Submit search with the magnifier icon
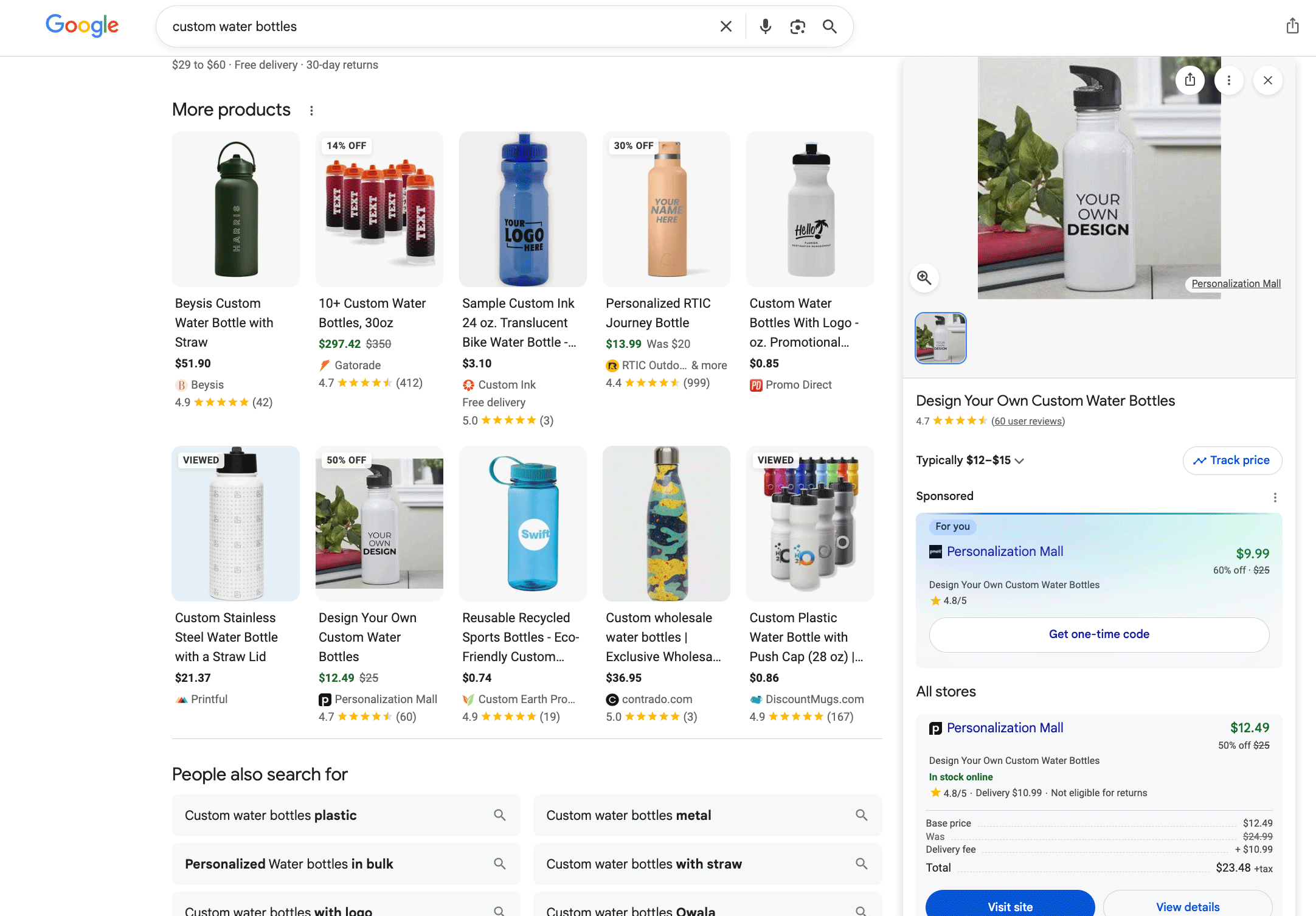This screenshot has height=916, width=1316. [829, 26]
